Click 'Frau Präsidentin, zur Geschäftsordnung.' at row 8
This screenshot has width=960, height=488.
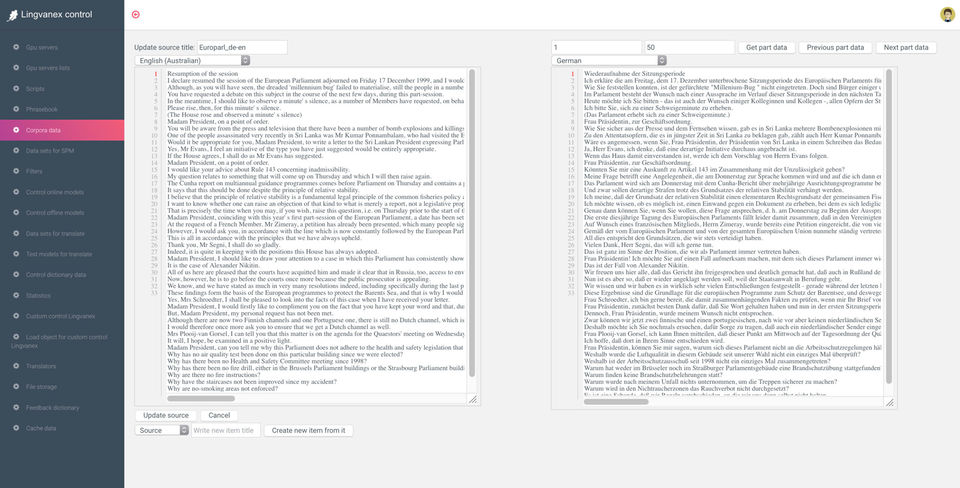coord(637,121)
